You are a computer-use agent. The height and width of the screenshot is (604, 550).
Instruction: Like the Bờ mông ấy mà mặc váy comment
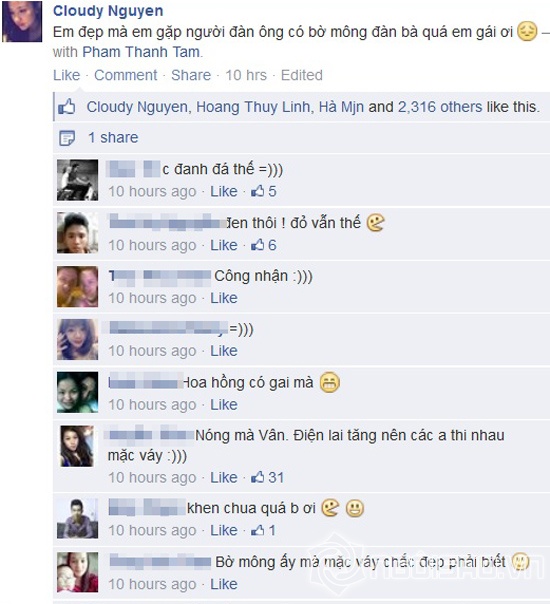[224, 584]
